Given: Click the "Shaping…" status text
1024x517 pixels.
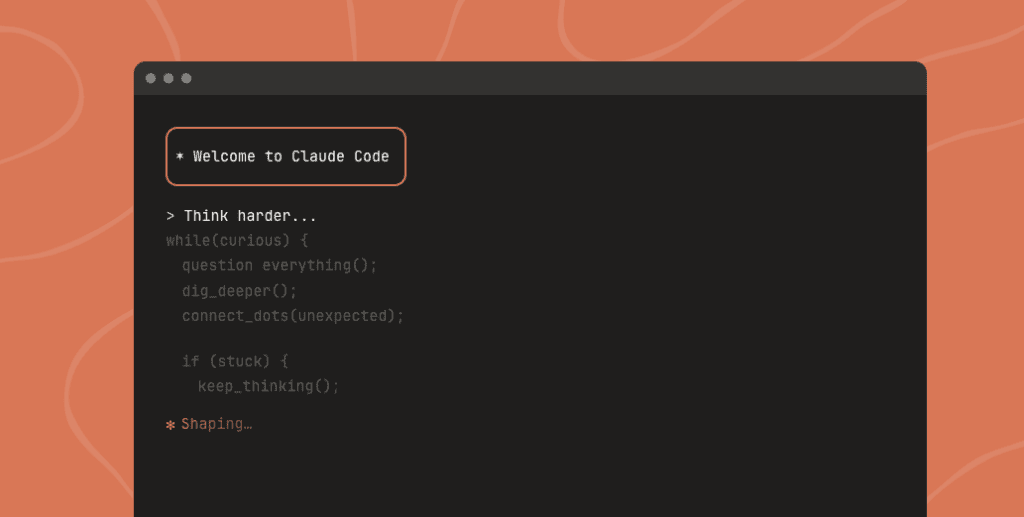Looking at the screenshot, I should pyautogui.click(x=217, y=425).
